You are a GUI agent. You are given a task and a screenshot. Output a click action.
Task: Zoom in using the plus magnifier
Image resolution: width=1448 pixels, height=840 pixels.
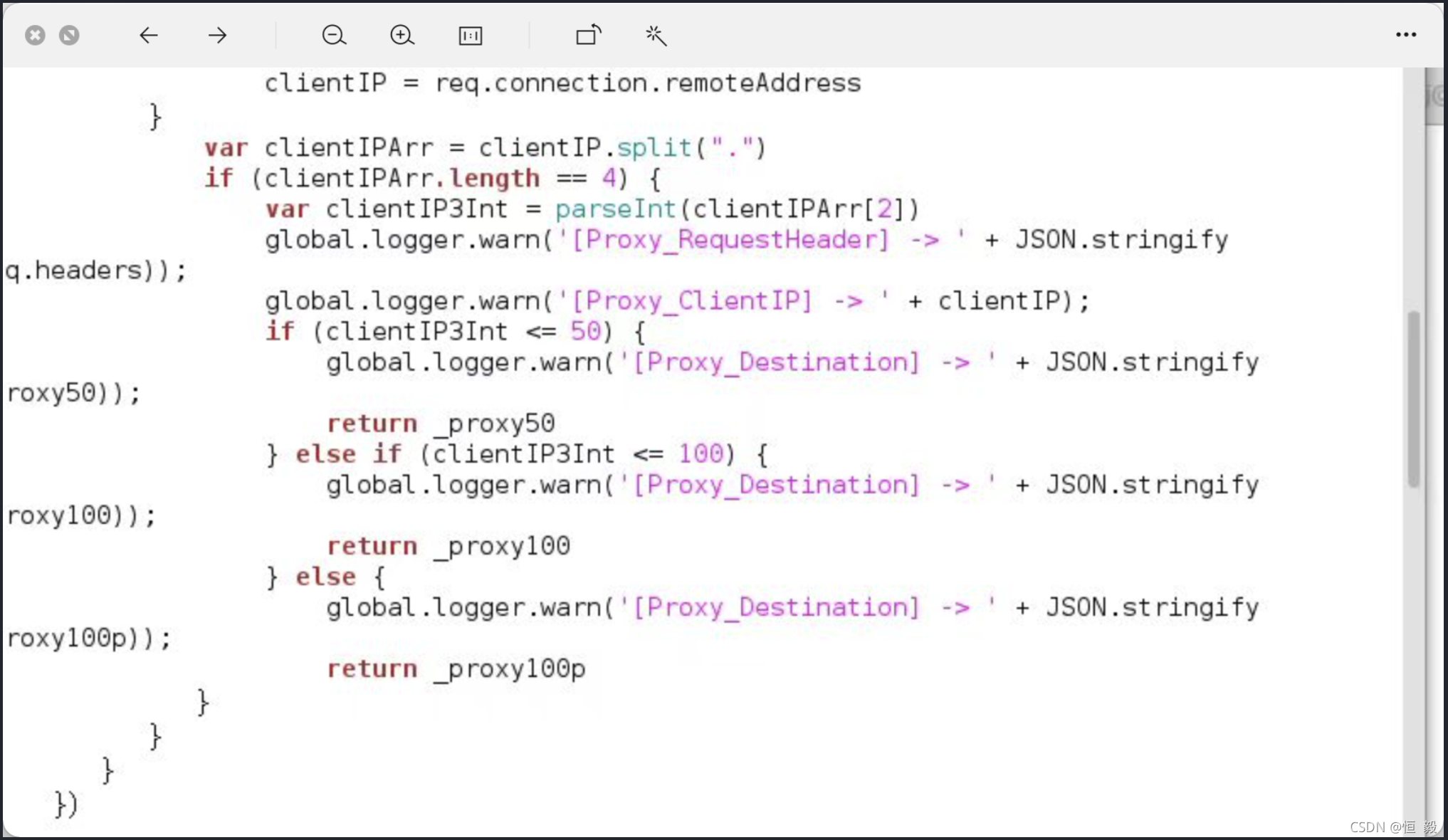[402, 35]
